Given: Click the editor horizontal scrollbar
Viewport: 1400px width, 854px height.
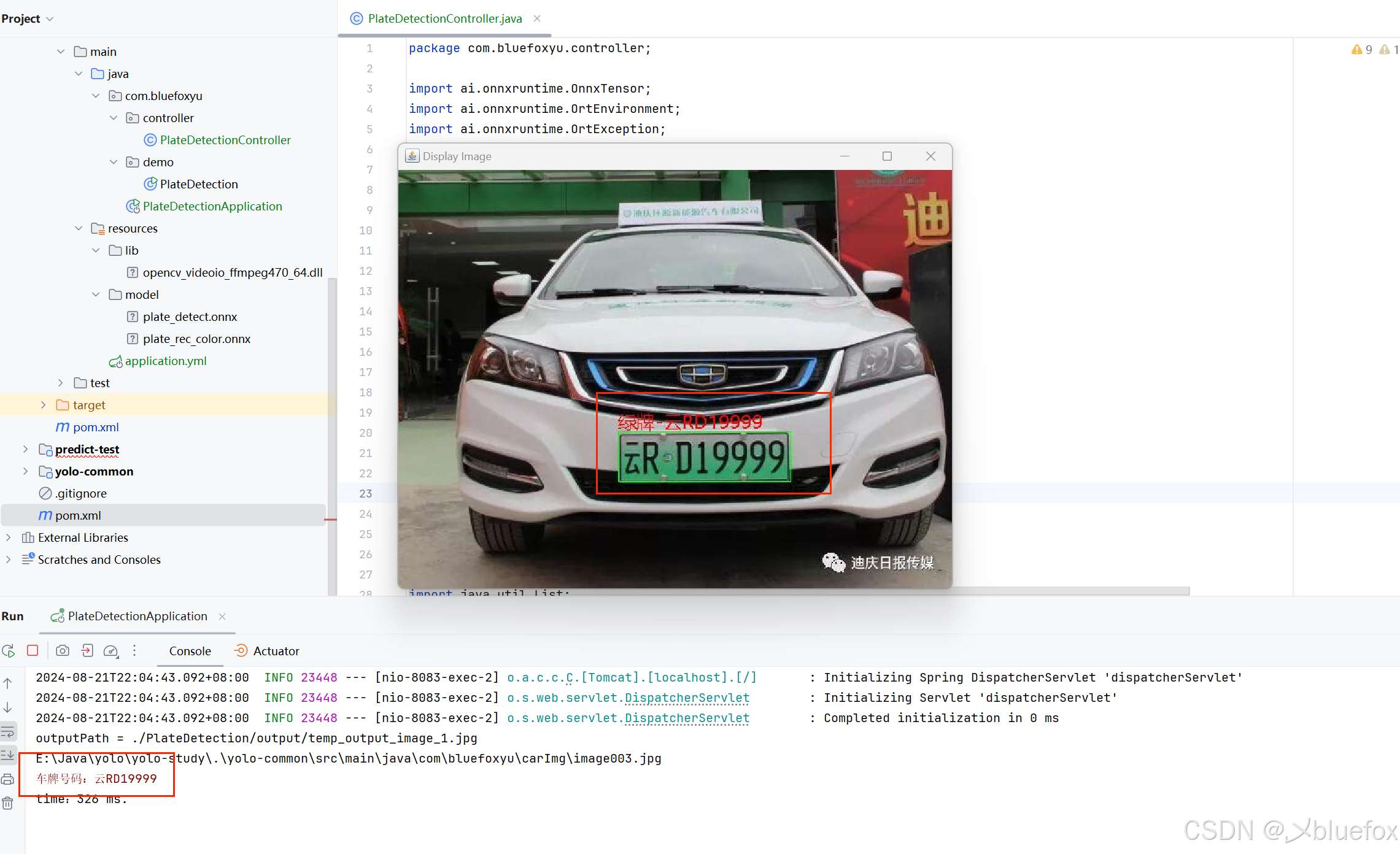Looking at the screenshot, I should 1070,591.
